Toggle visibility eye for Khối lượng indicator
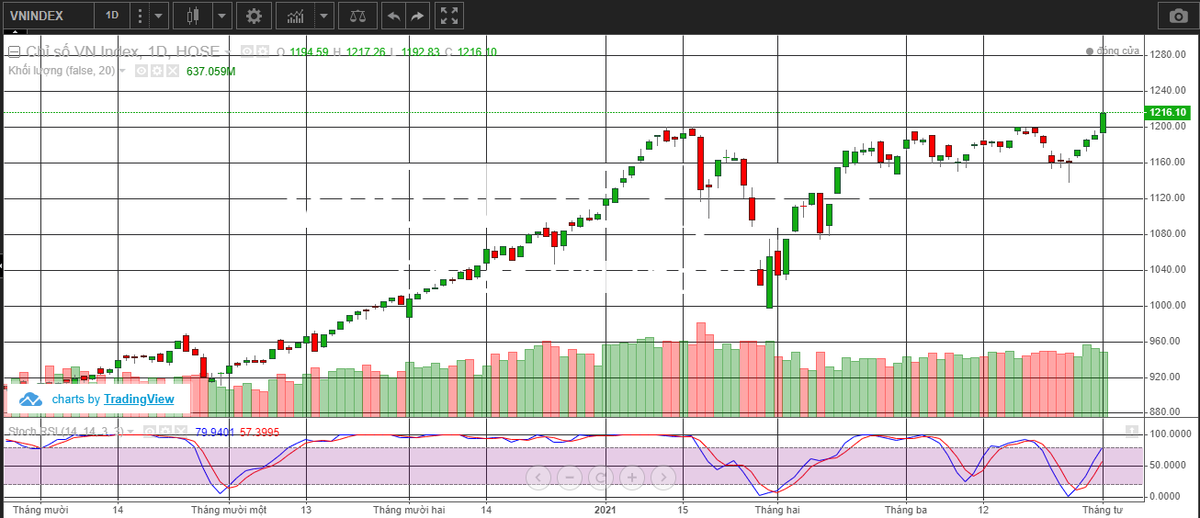1200x518 pixels. (141, 71)
